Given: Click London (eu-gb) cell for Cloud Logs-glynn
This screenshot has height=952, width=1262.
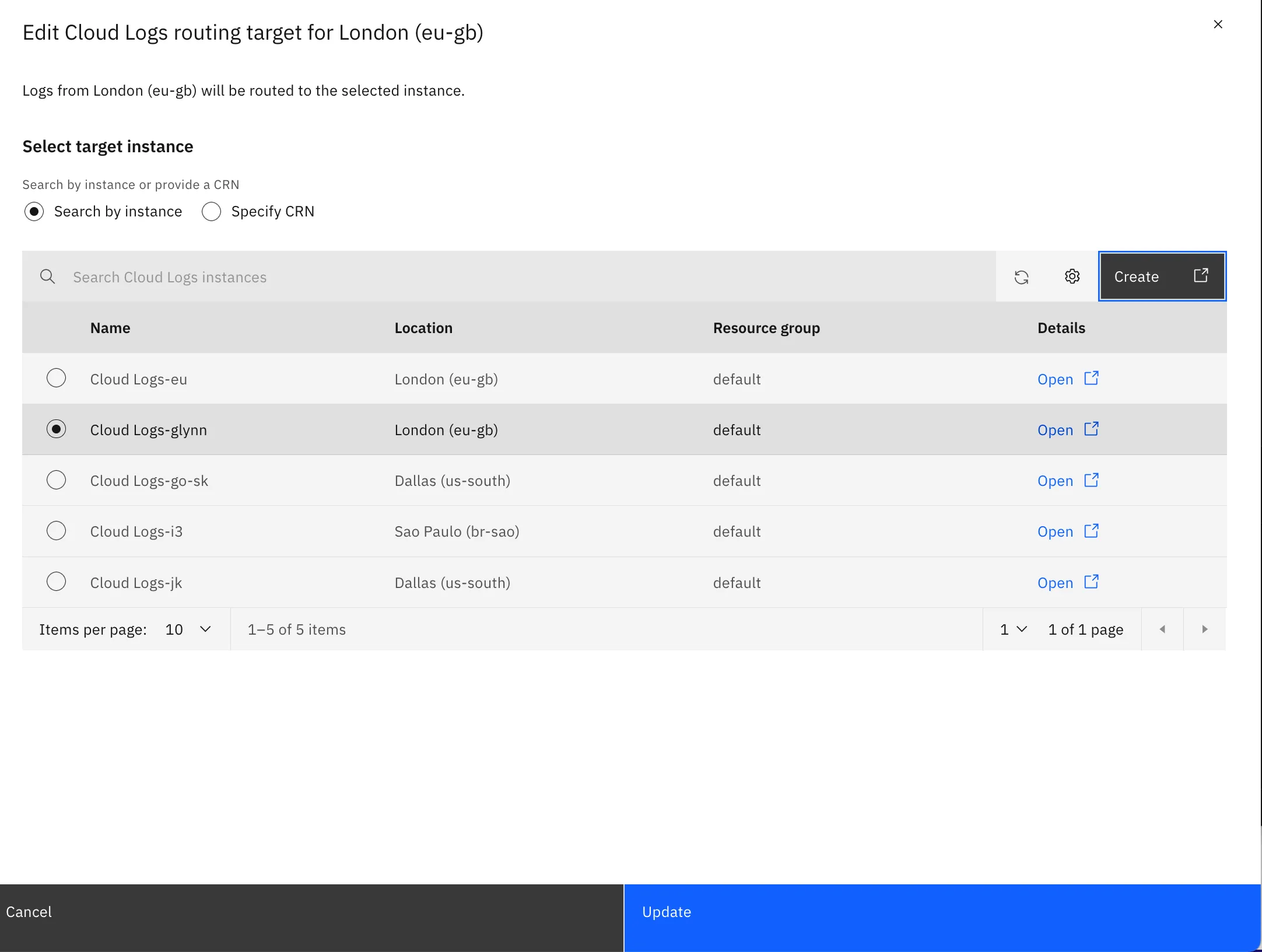Looking at the screenshot, I should tap(446, 430).
